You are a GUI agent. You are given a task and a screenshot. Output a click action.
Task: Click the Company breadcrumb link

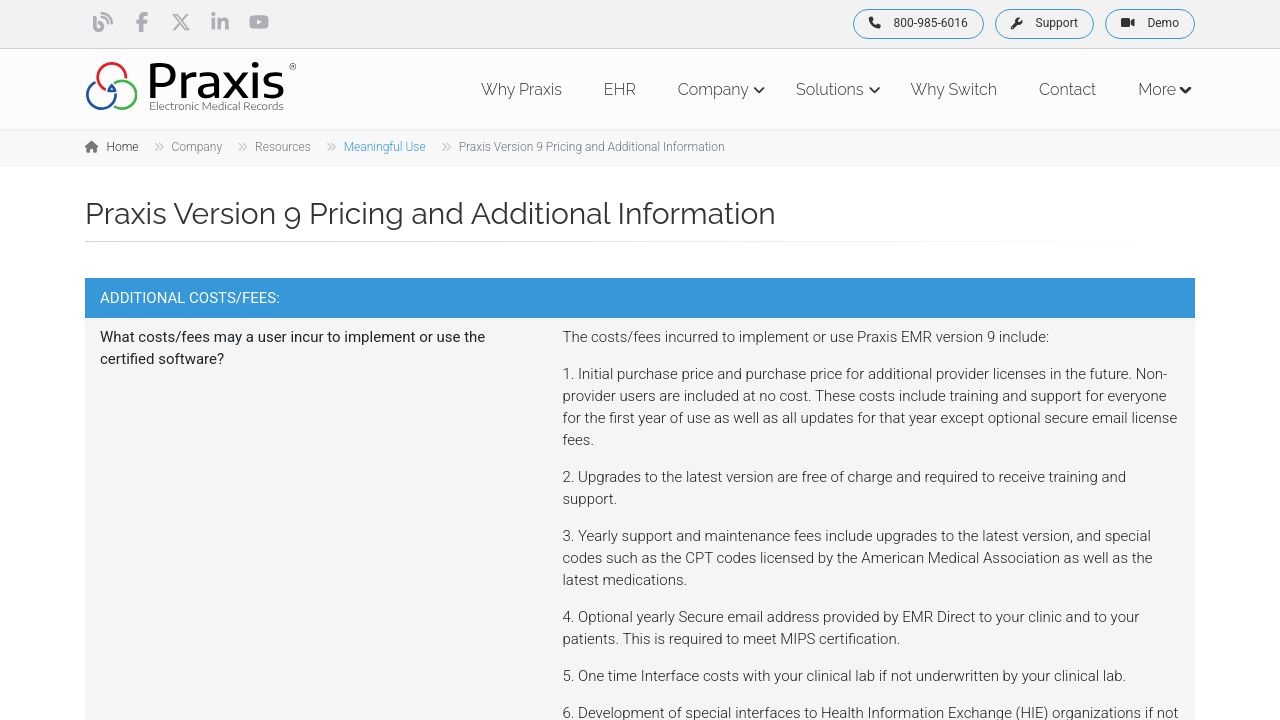click(196, 147)
